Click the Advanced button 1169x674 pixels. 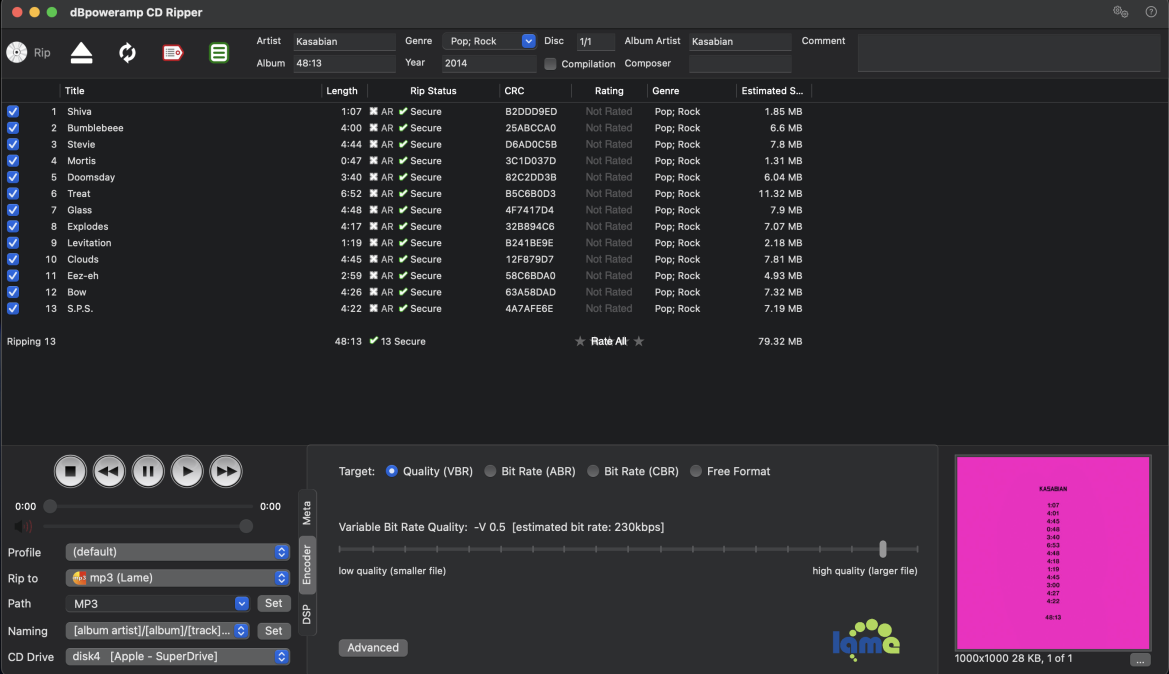point(373,648)
